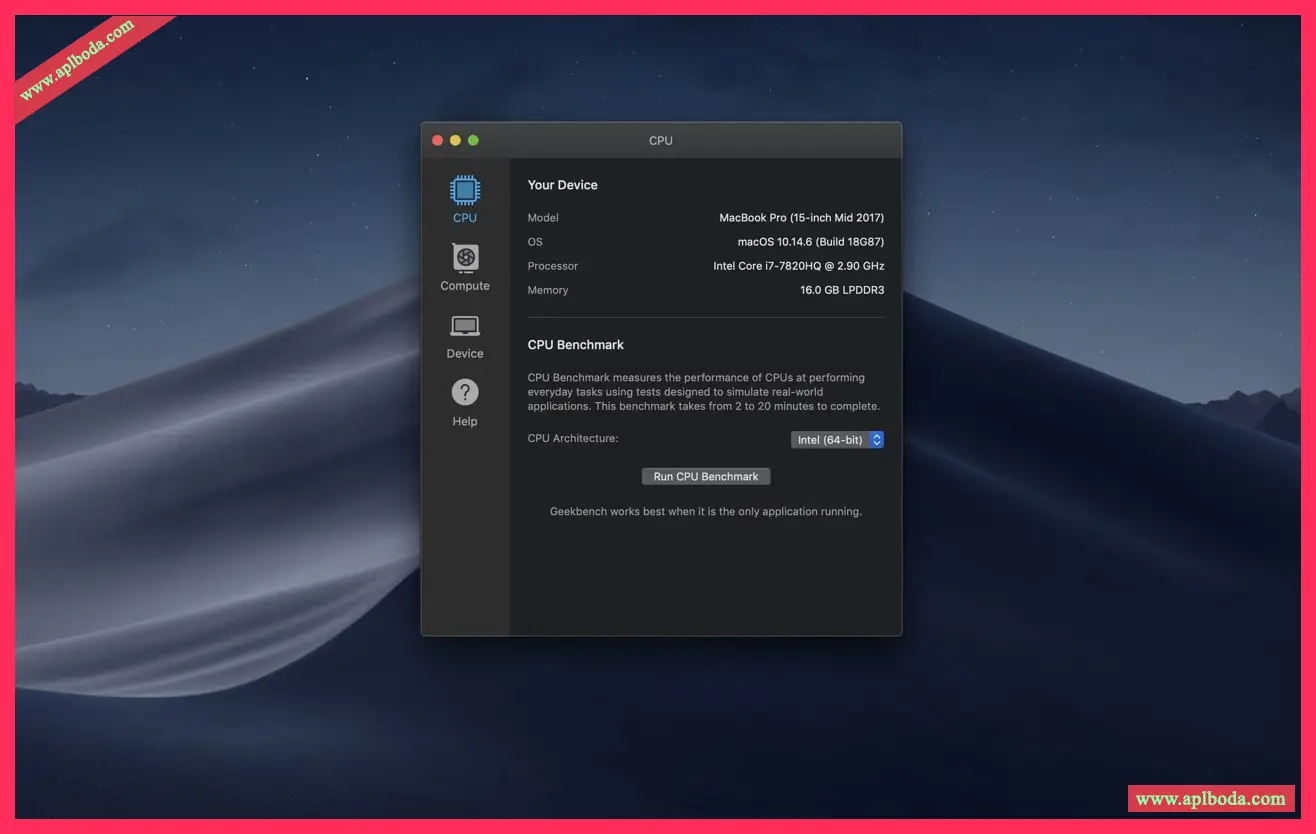Select the OS value macOS 10.14.6 (Build 18G87)
This screenshot has height=834, width=1316.
click(x=811, y=242)
